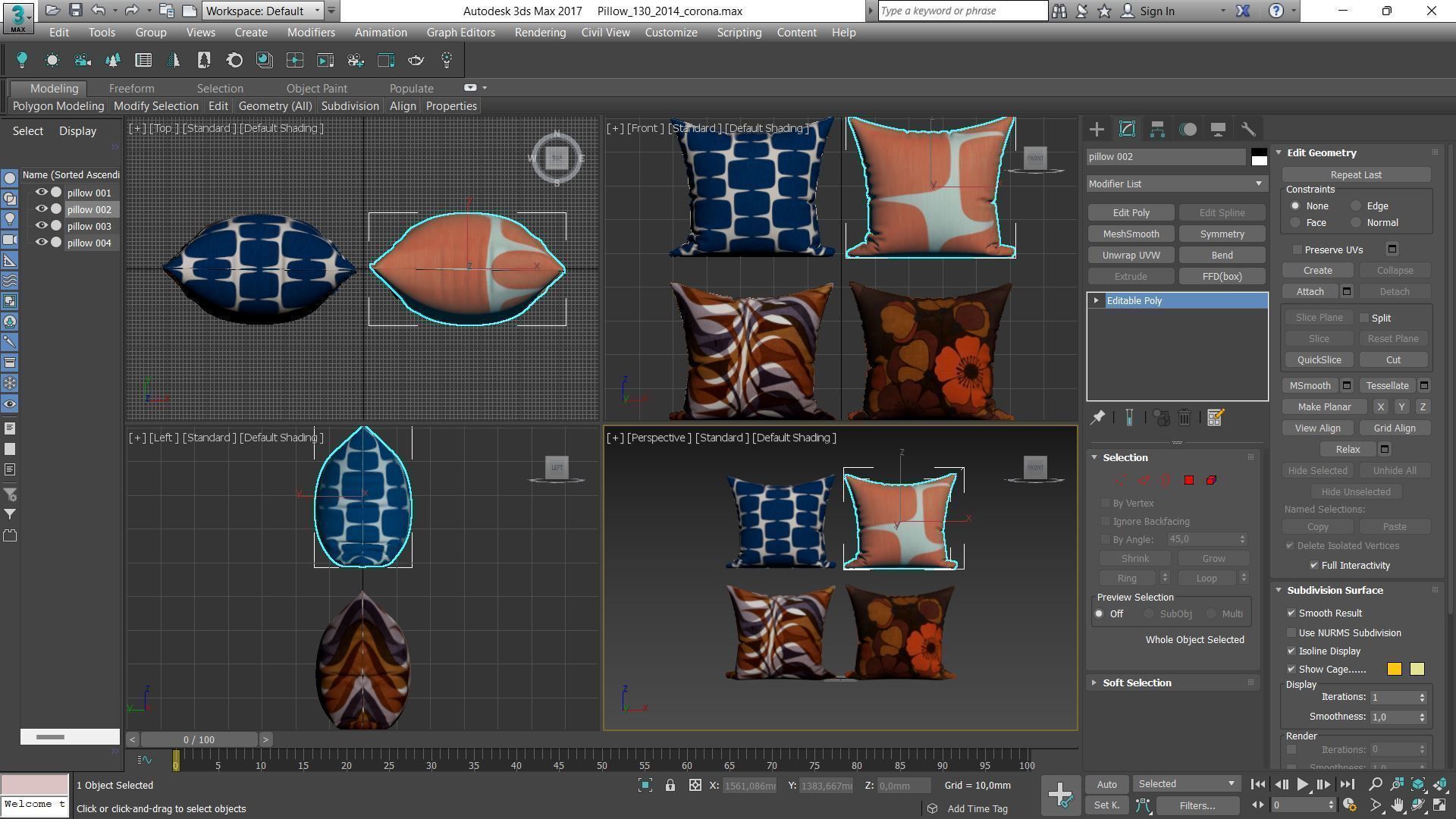
Task: Click the Make Planar button
Action: (x=1324, y=407)
